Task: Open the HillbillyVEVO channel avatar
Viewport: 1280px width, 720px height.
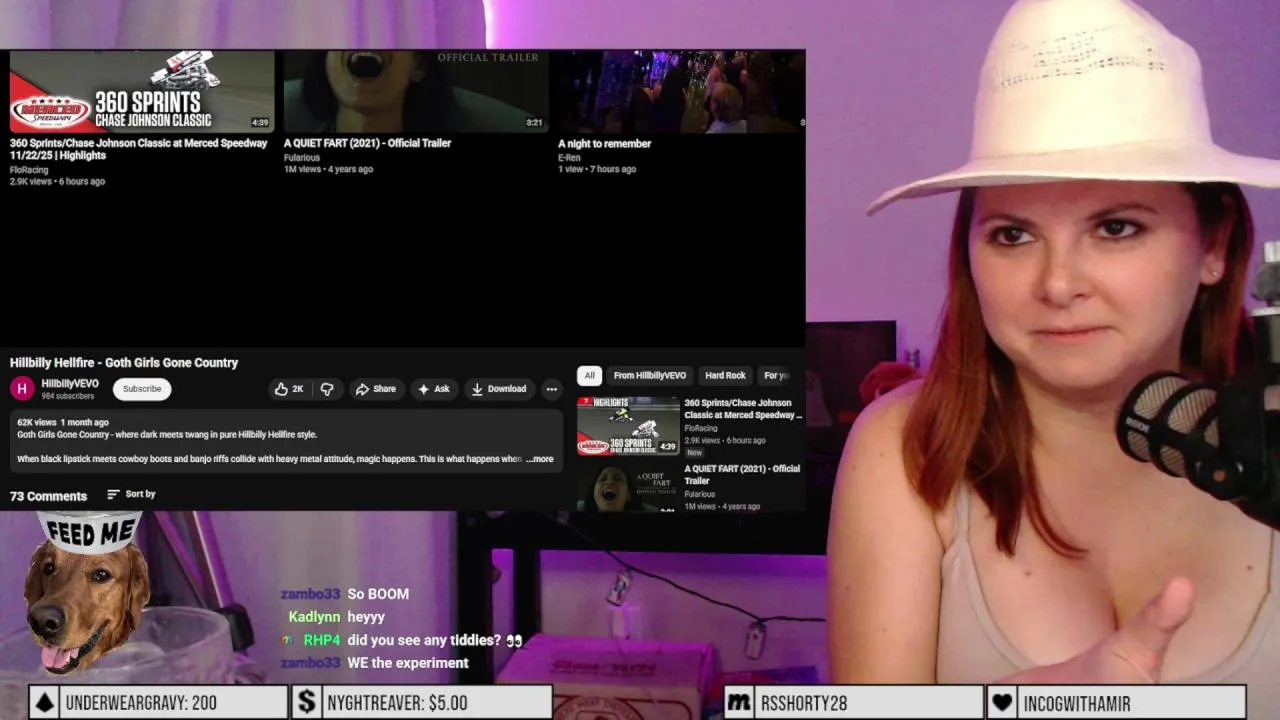Action: [x=22, y=389]
